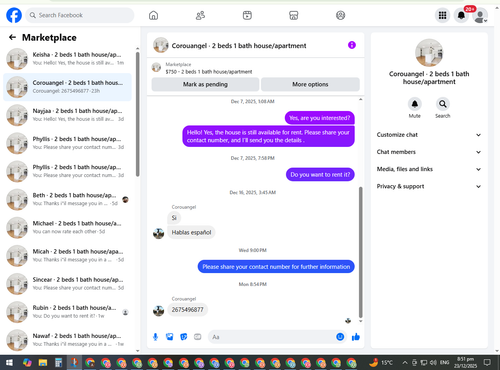Image resolution: width=500 pixels, height=370 pixels.
Task: Open Keisha conversation
Action: point(68,59)
